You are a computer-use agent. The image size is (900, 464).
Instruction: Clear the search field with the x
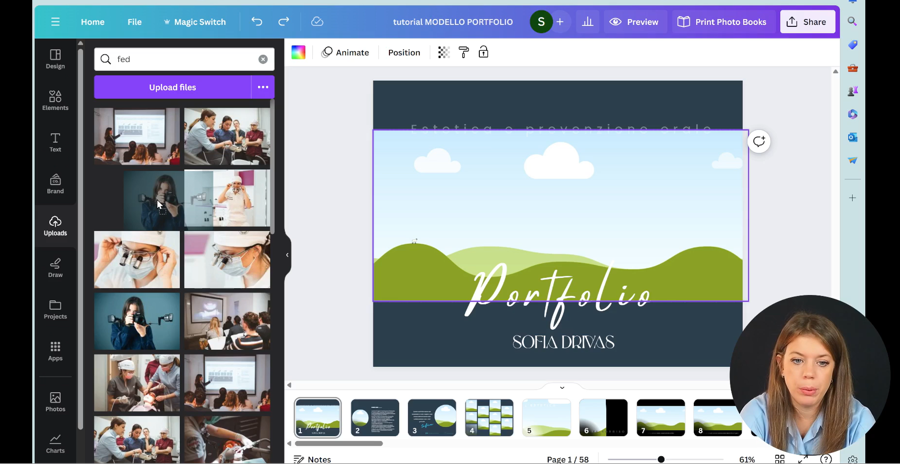point(263,59)
